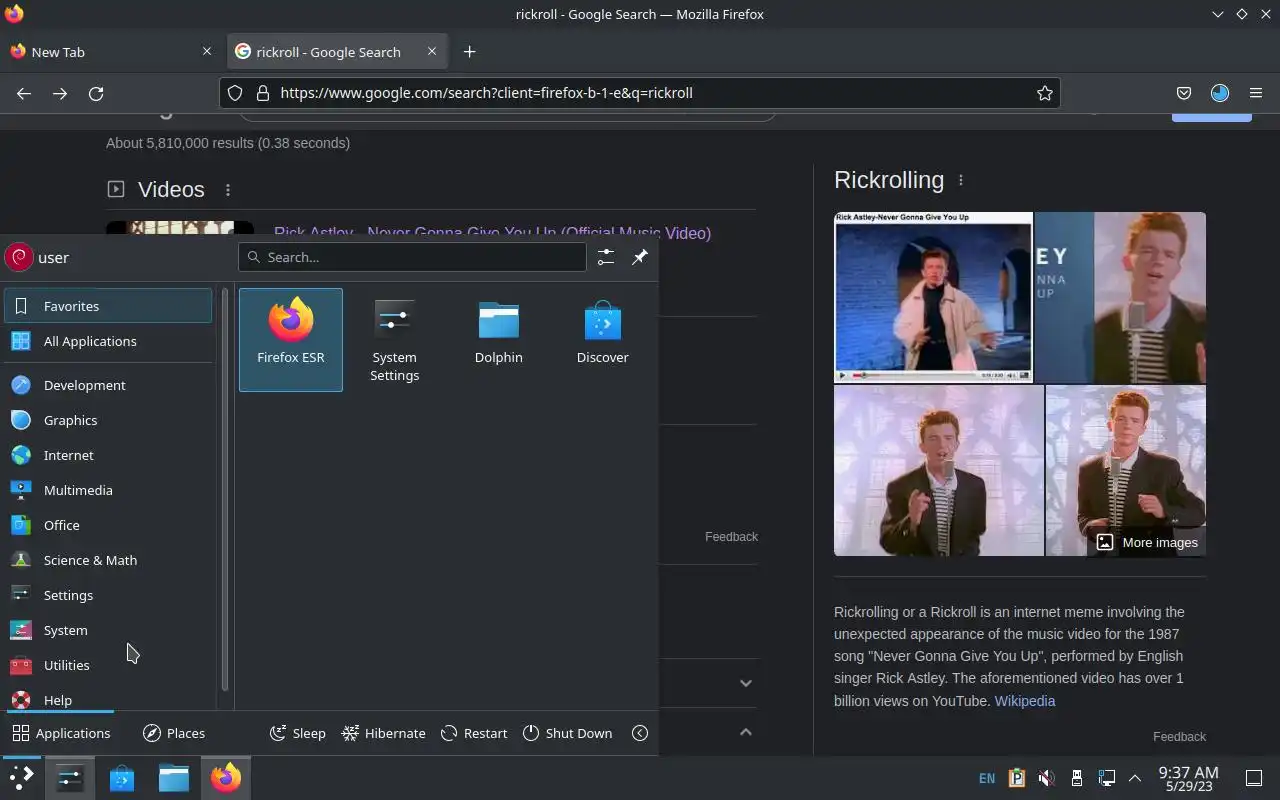
Task: Open the Multimedia category
Action: click(108, 490)
